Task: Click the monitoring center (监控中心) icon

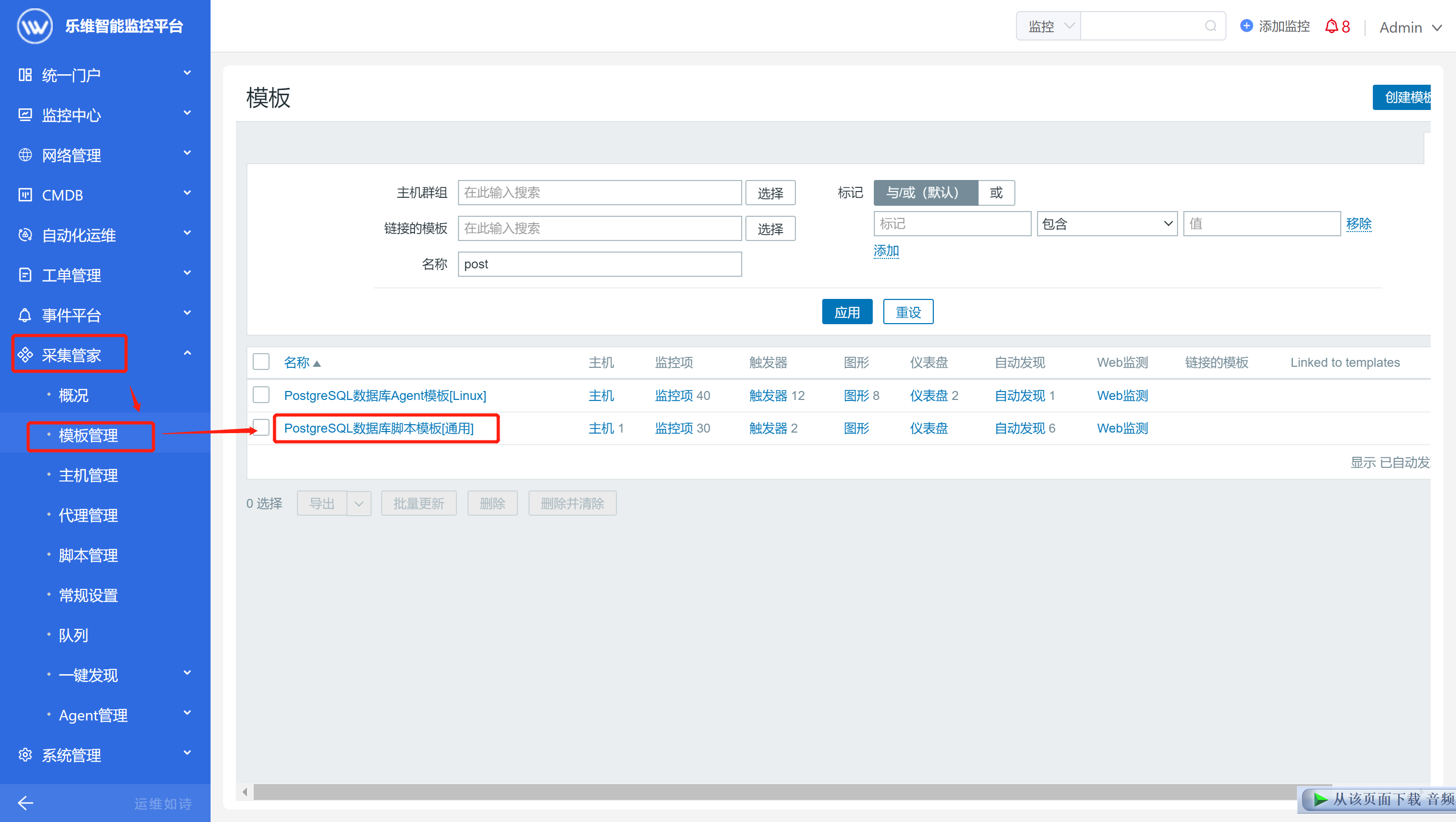Action: [25, 115]
